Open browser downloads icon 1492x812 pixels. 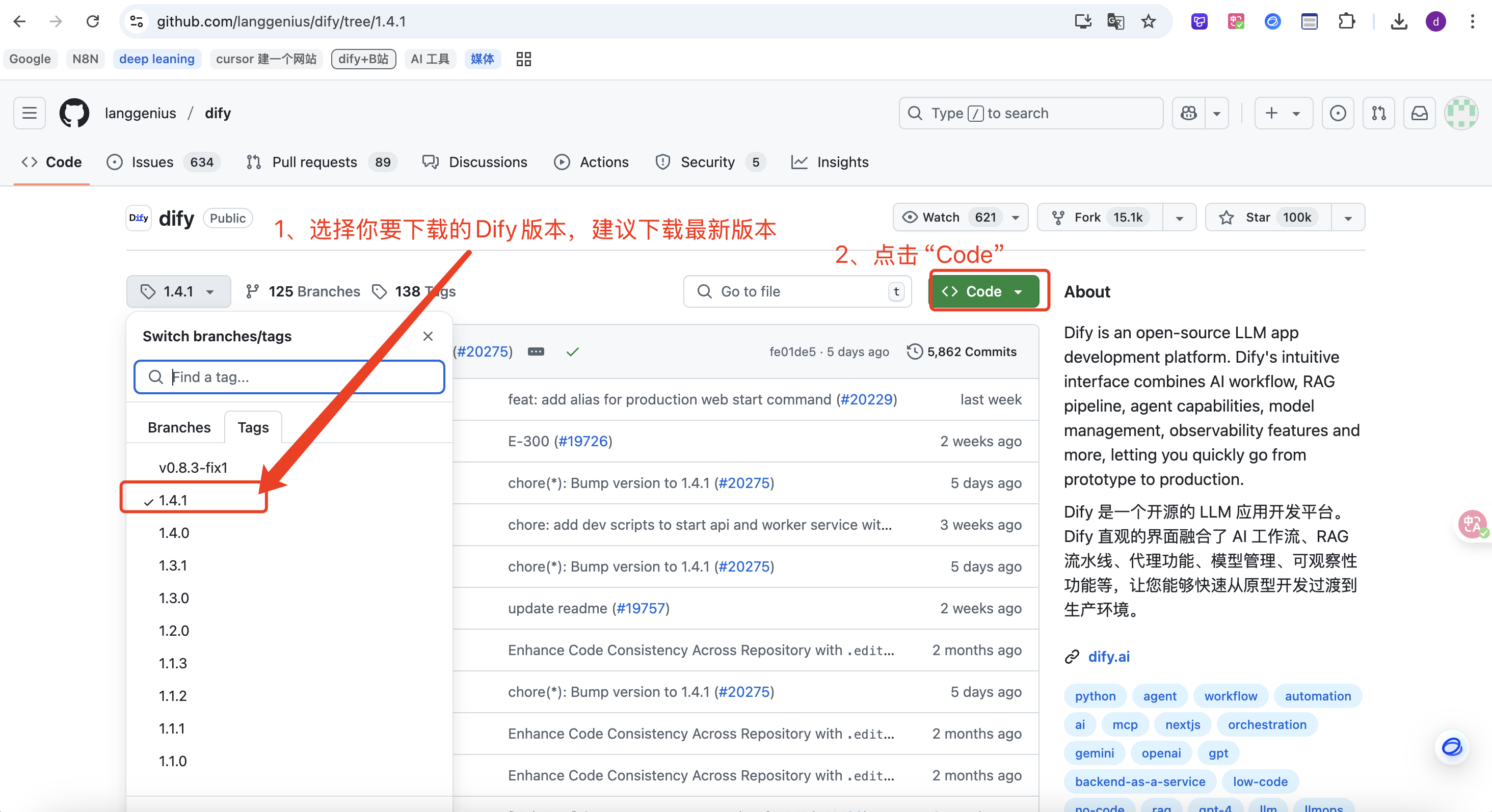pyautogui.click(x=1399, y=21)
